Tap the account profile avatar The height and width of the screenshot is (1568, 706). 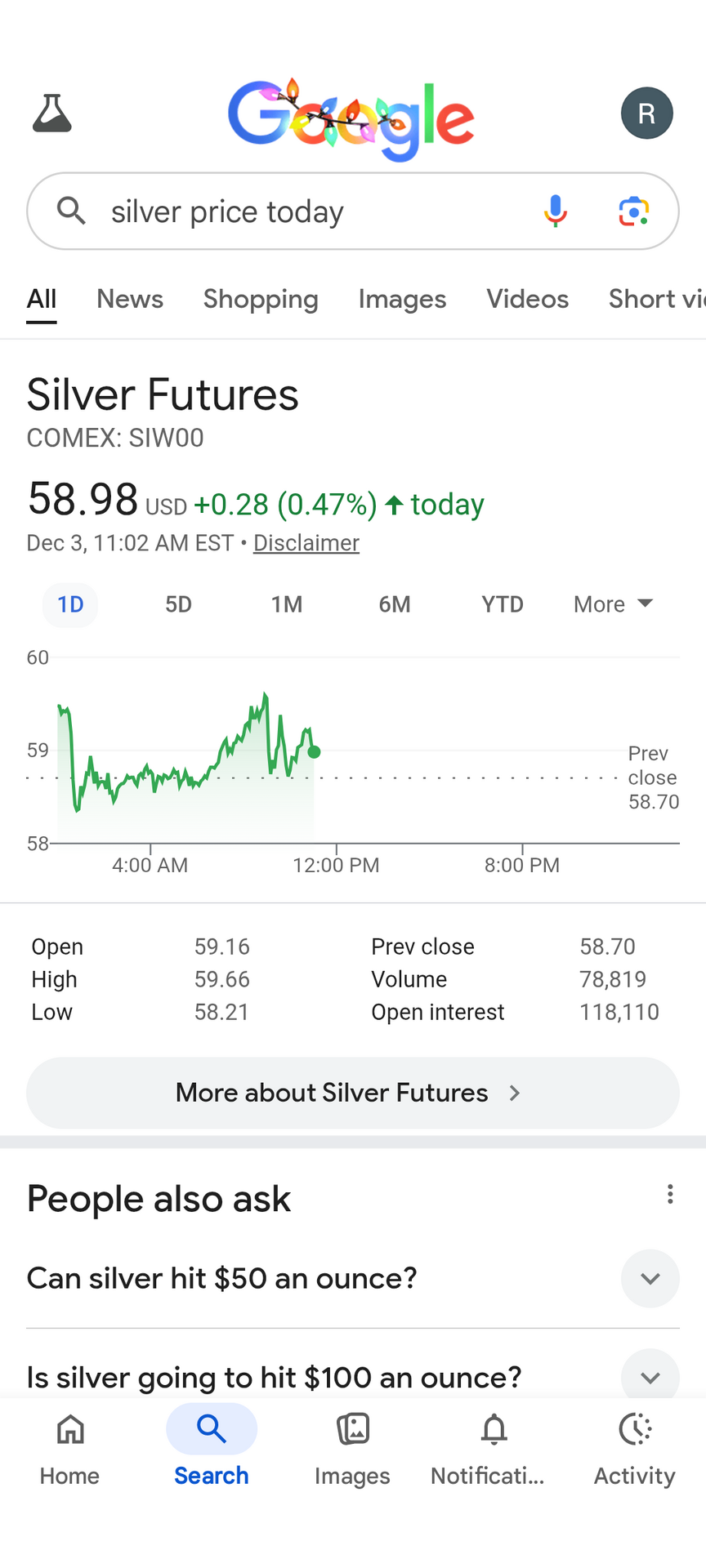(x=646, y=114)
